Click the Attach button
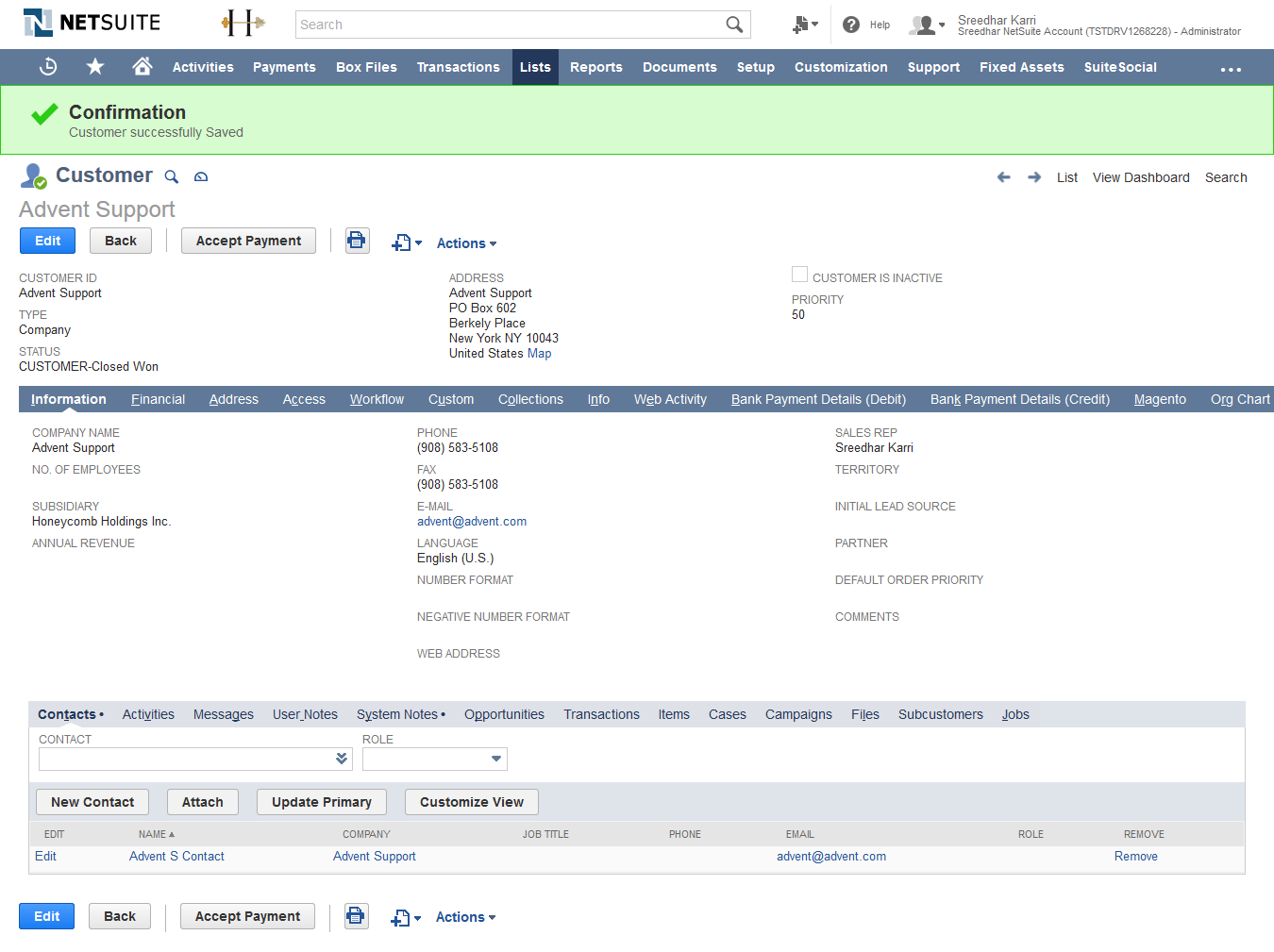Image resolution: width=1274 pixels, height=952 pixels. [x=203, y=802]
